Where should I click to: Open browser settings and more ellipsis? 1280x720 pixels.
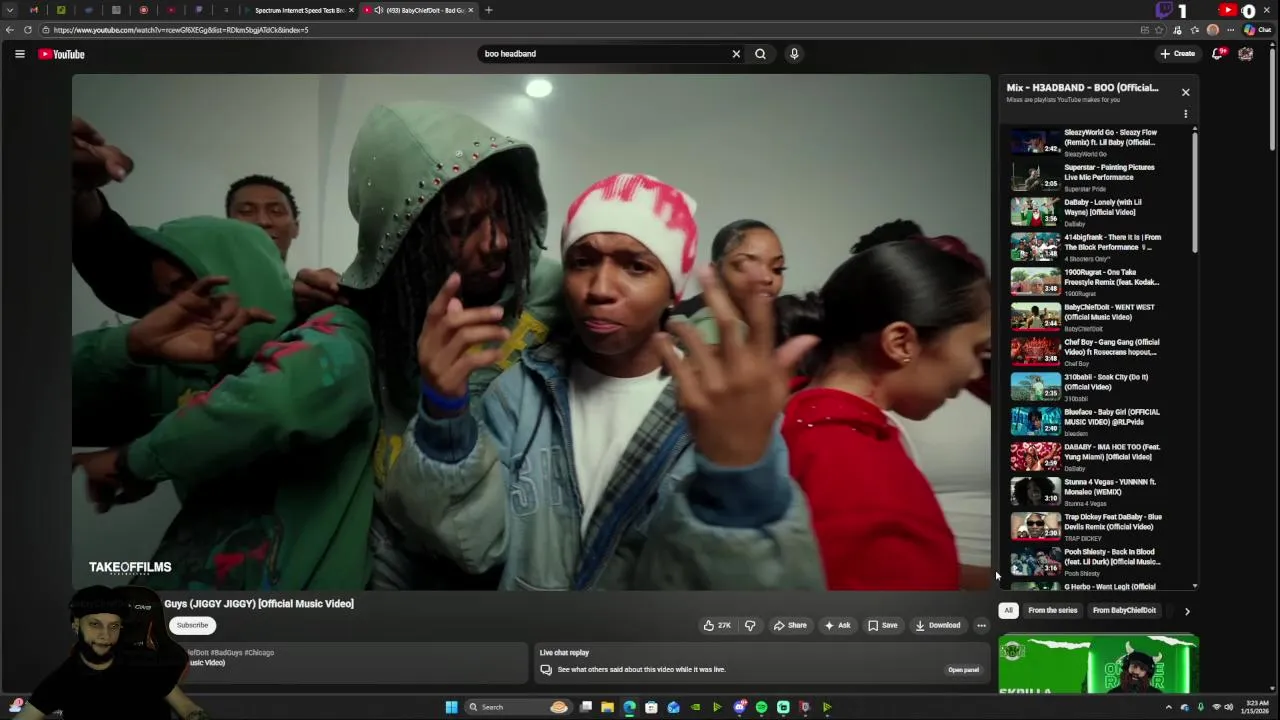coord(1230,30)
